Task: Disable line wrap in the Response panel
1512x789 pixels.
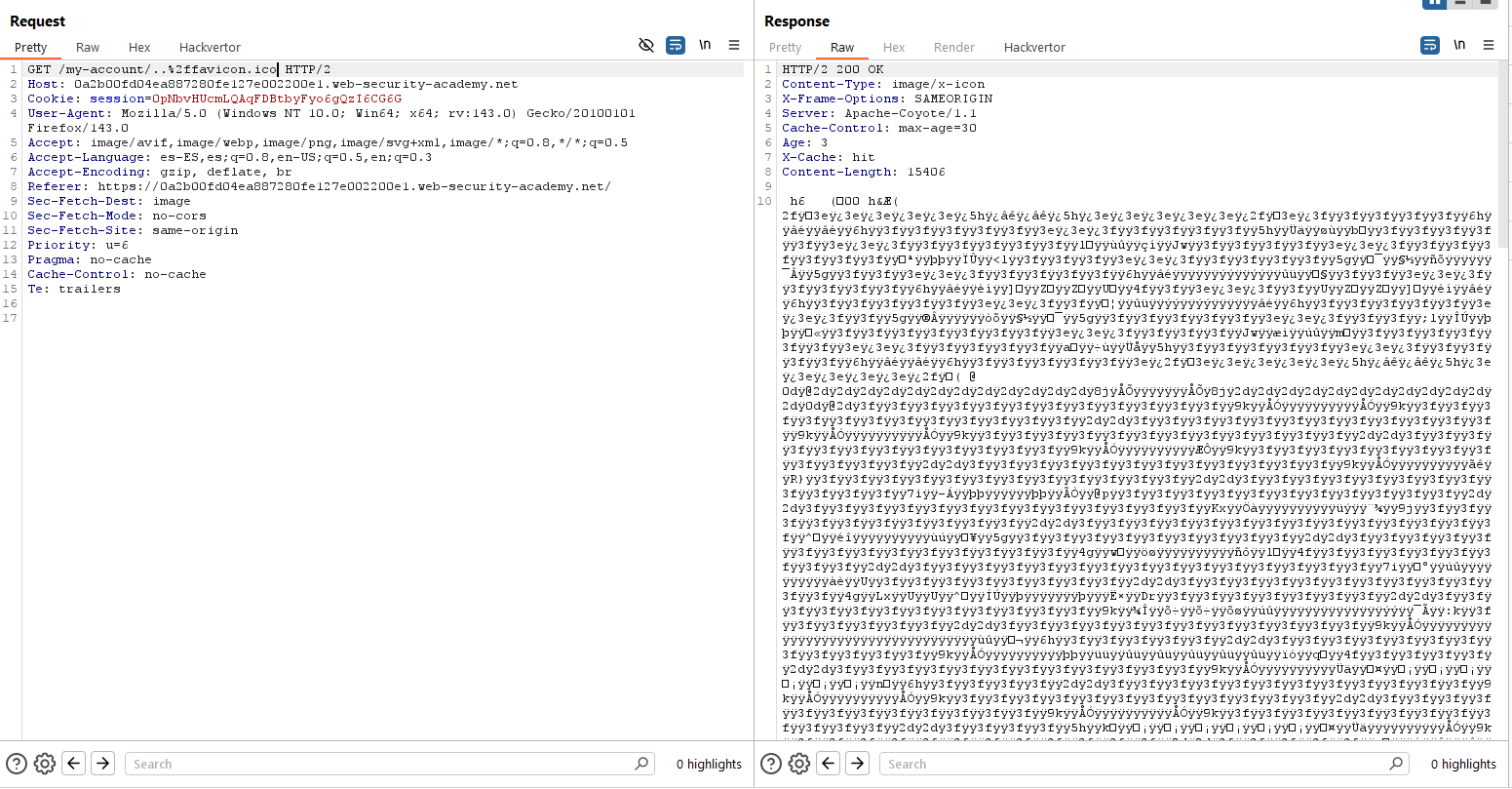Action: (1429, 45)
